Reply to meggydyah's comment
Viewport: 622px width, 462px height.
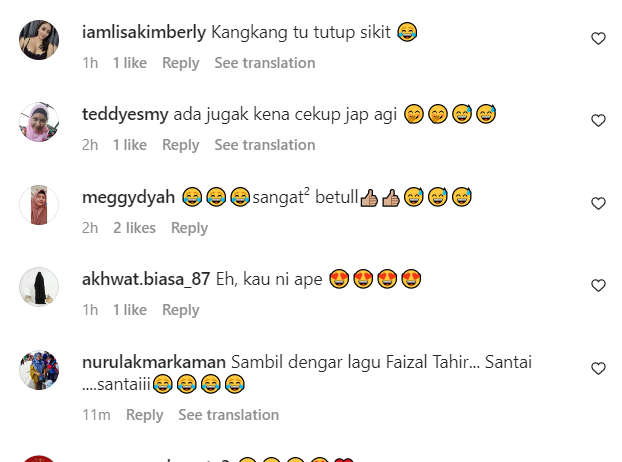pos(189,228)
